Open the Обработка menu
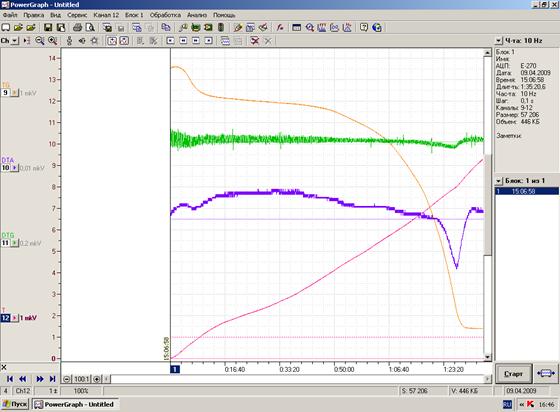This screenshot has height=412, width=560. coord(165,15)
